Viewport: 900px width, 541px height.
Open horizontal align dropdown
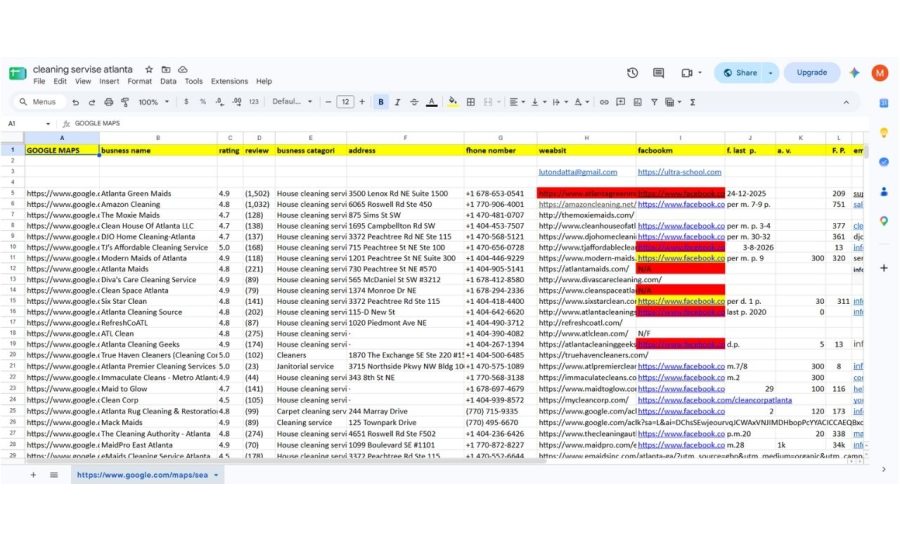click(x=517, y=102)
